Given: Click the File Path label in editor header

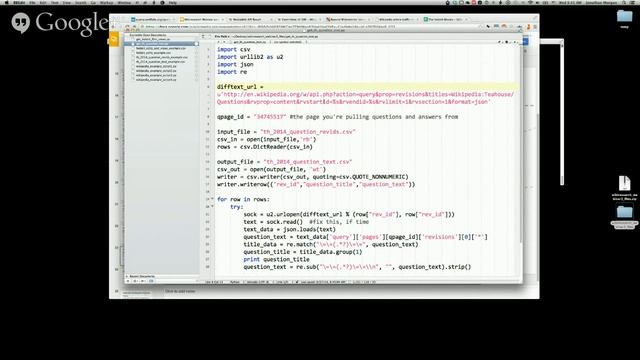Looking at the screenshot, I should pos(222,36).
